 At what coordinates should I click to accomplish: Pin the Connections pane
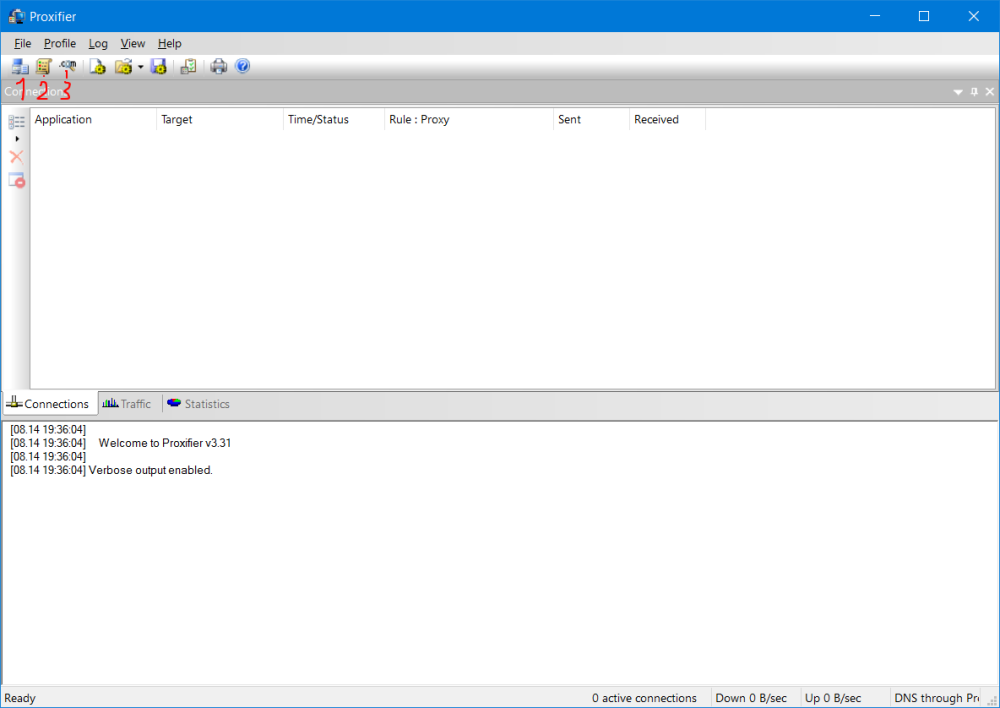[x=974, y=92]
